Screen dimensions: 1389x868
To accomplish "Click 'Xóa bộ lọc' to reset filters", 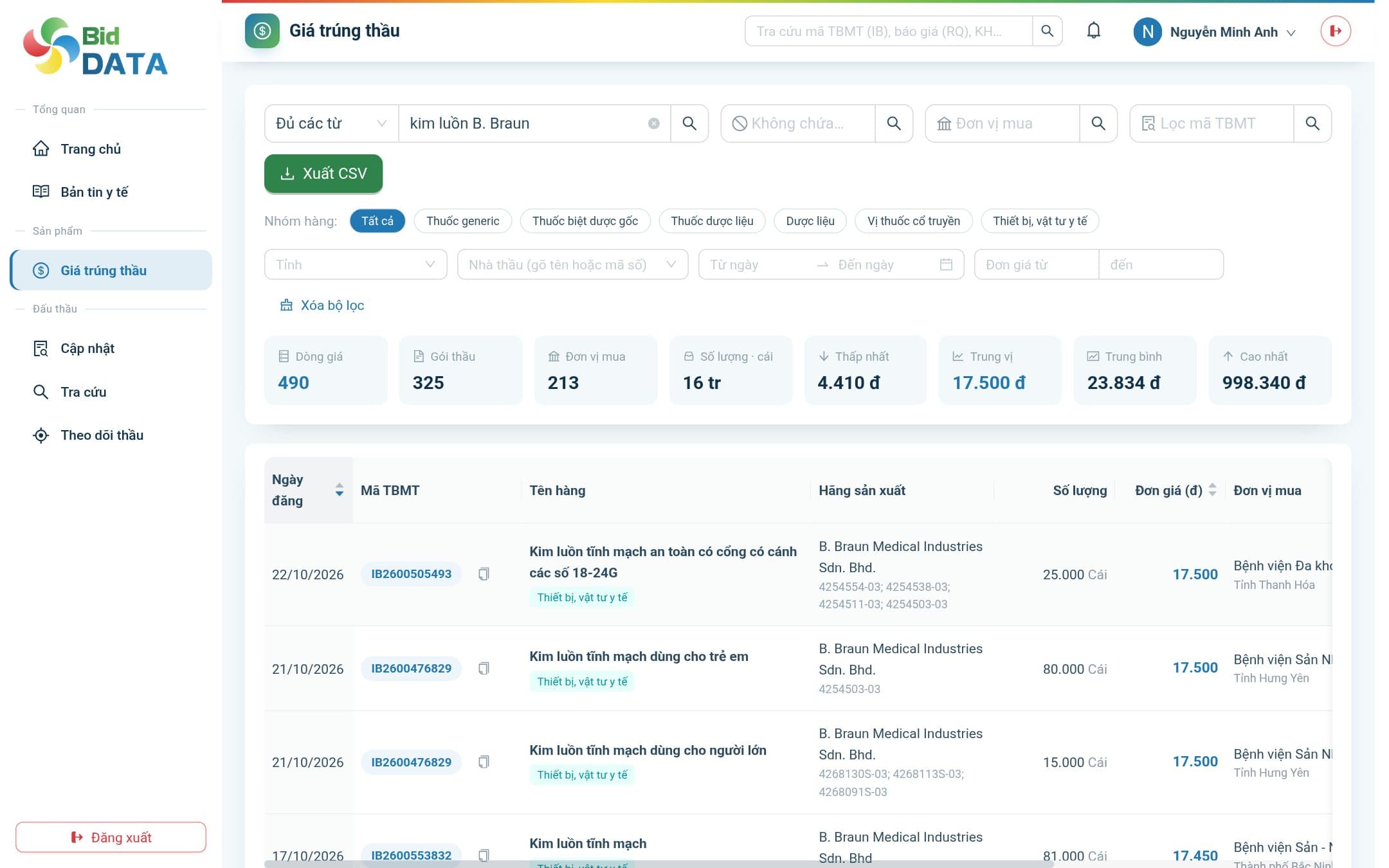I will tap(322, 305).
